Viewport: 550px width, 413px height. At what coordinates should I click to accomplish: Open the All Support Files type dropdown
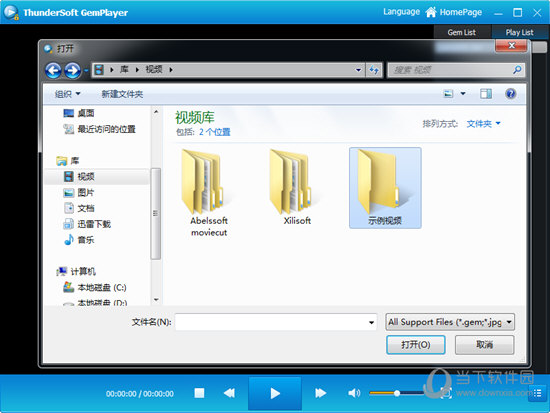click(450, 322)
